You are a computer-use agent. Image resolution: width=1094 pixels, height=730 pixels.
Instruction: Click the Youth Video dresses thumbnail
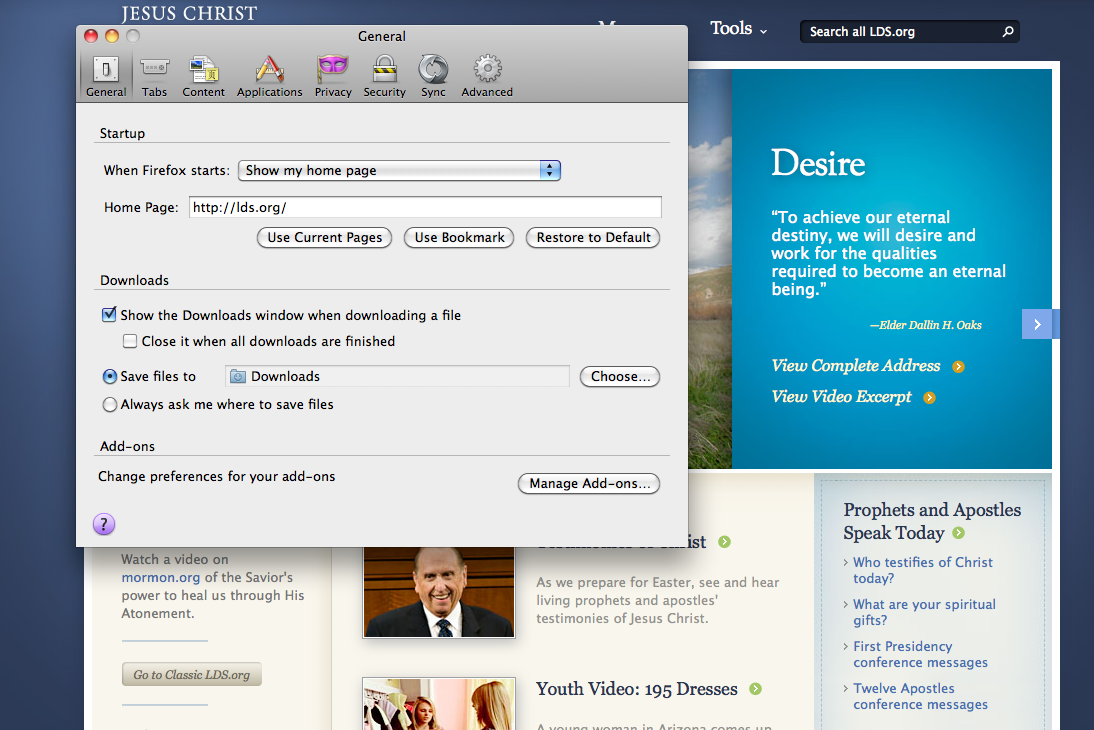click(x=439, y=703)
